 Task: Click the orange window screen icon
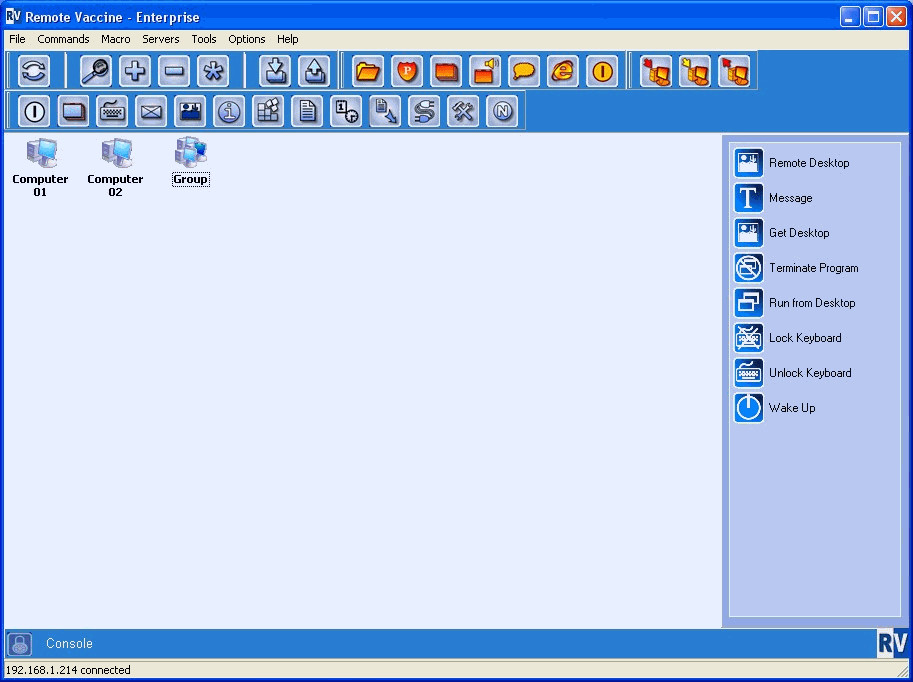point(446,71)
